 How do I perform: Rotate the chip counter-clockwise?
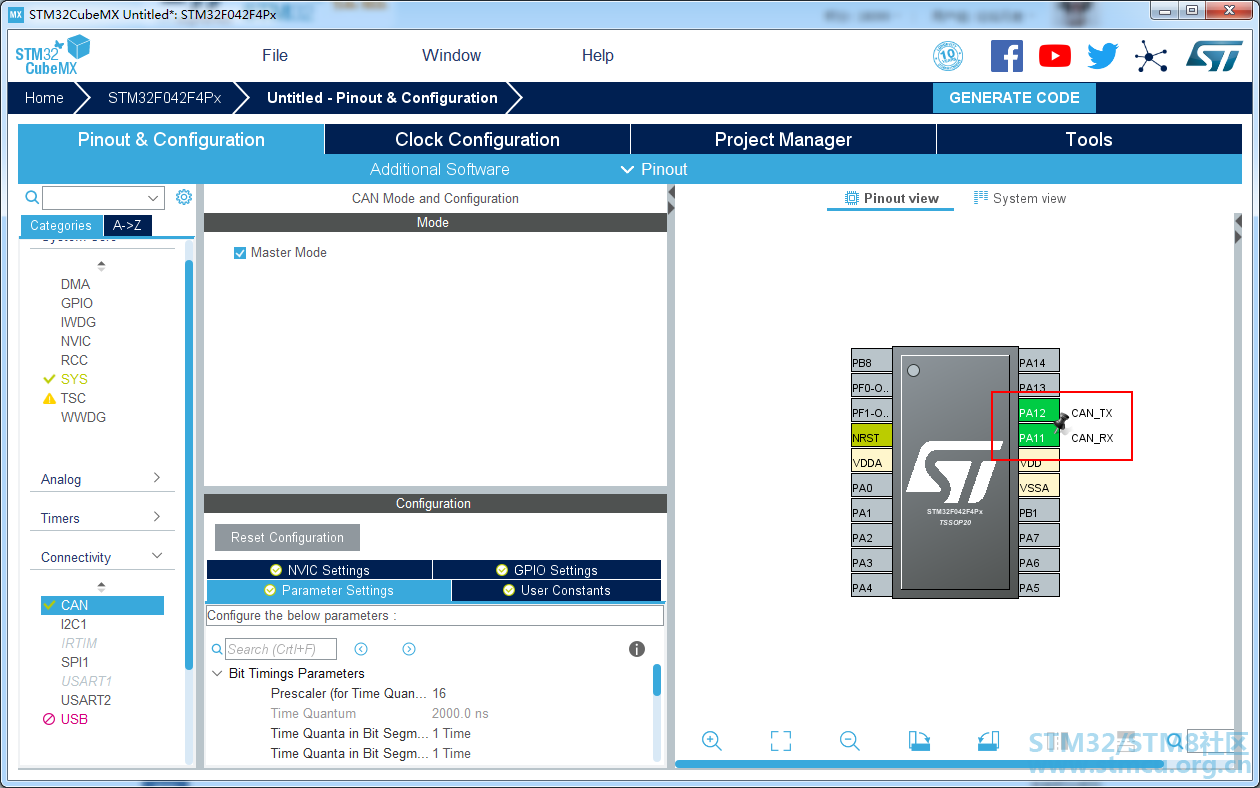pos(988,741)
